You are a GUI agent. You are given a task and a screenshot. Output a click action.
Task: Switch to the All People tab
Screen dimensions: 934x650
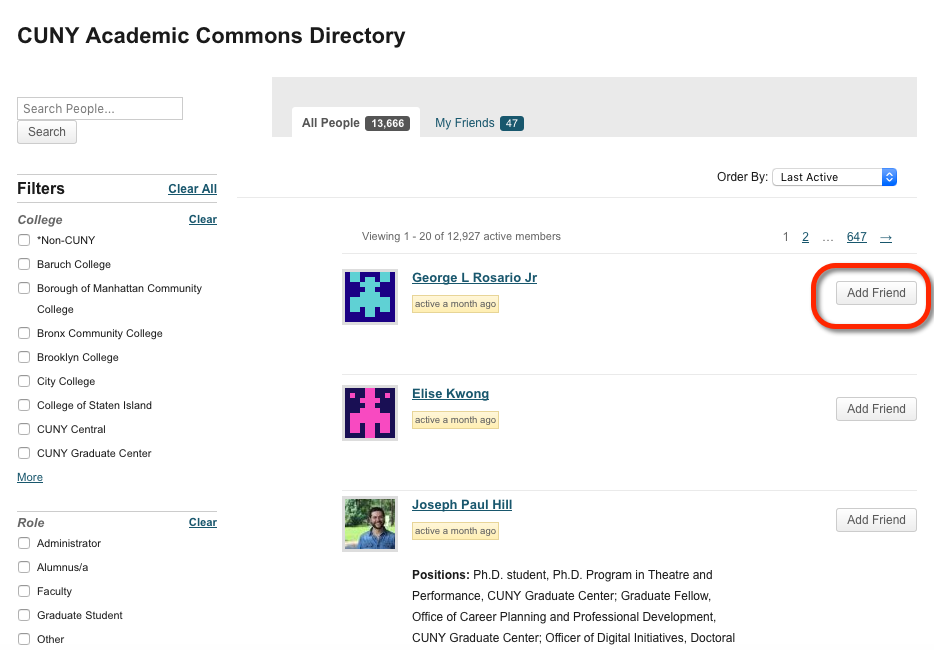point(356,123)
